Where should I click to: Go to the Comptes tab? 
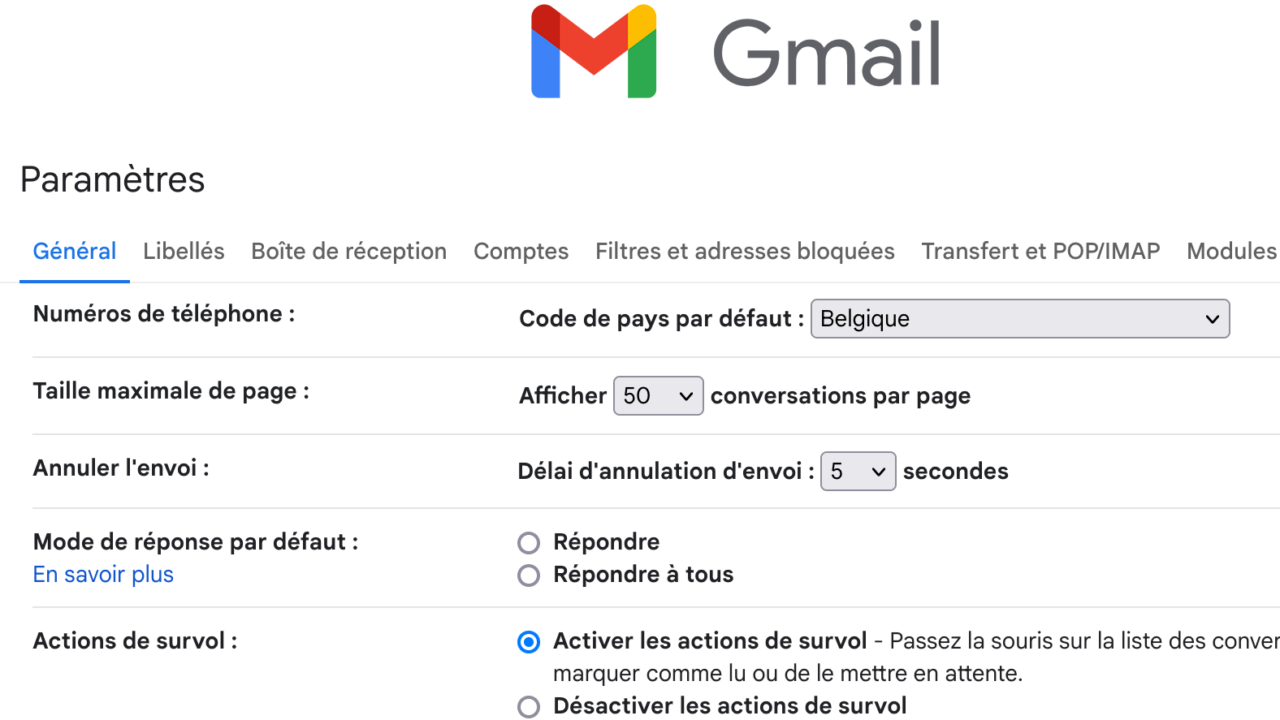click(x=521, y=251)
